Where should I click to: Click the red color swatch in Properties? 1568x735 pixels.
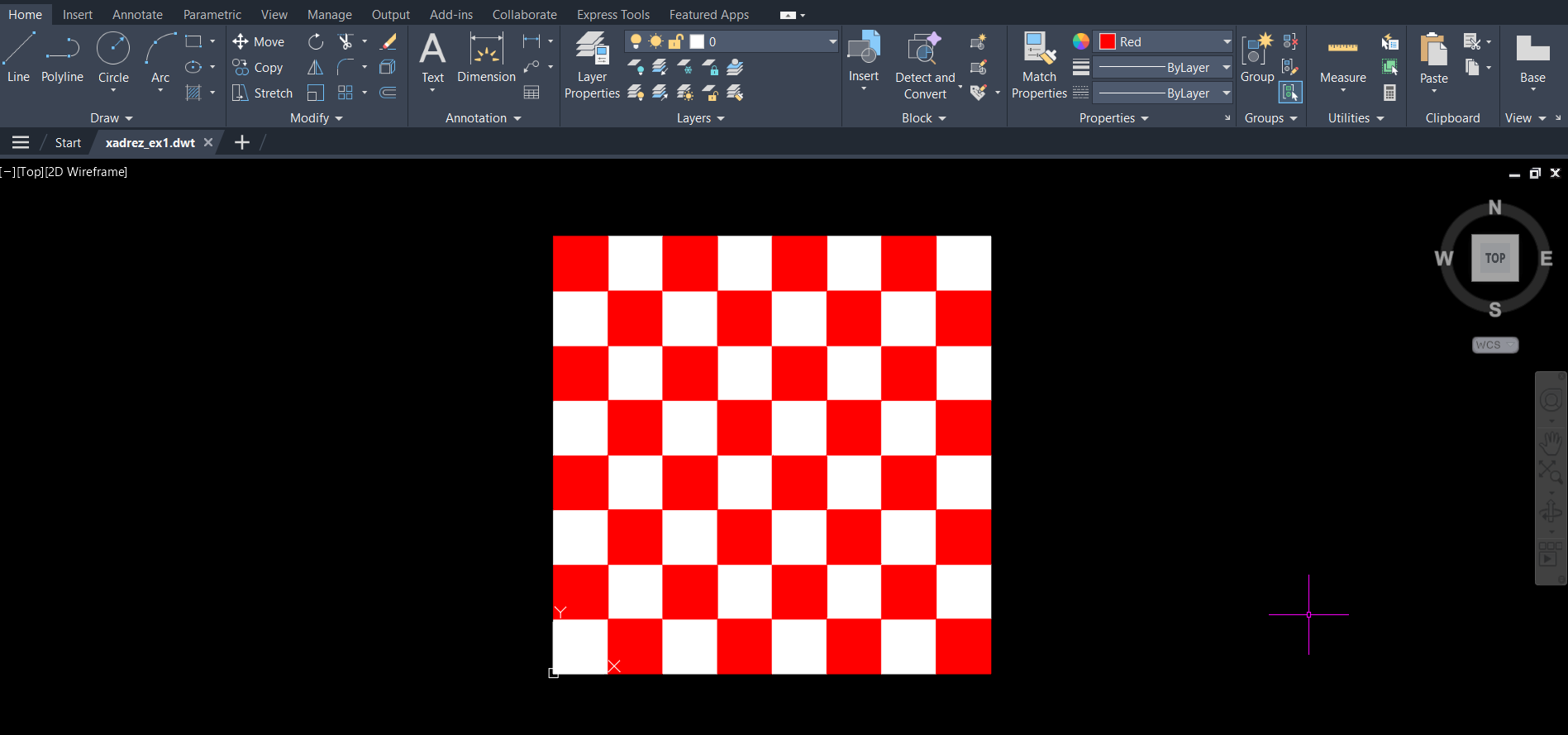1108,41
